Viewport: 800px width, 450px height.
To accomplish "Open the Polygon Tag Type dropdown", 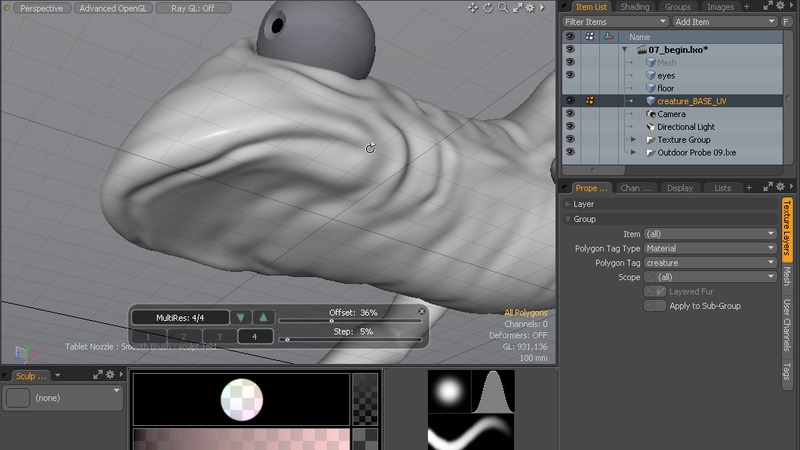I will coord(710,248).
